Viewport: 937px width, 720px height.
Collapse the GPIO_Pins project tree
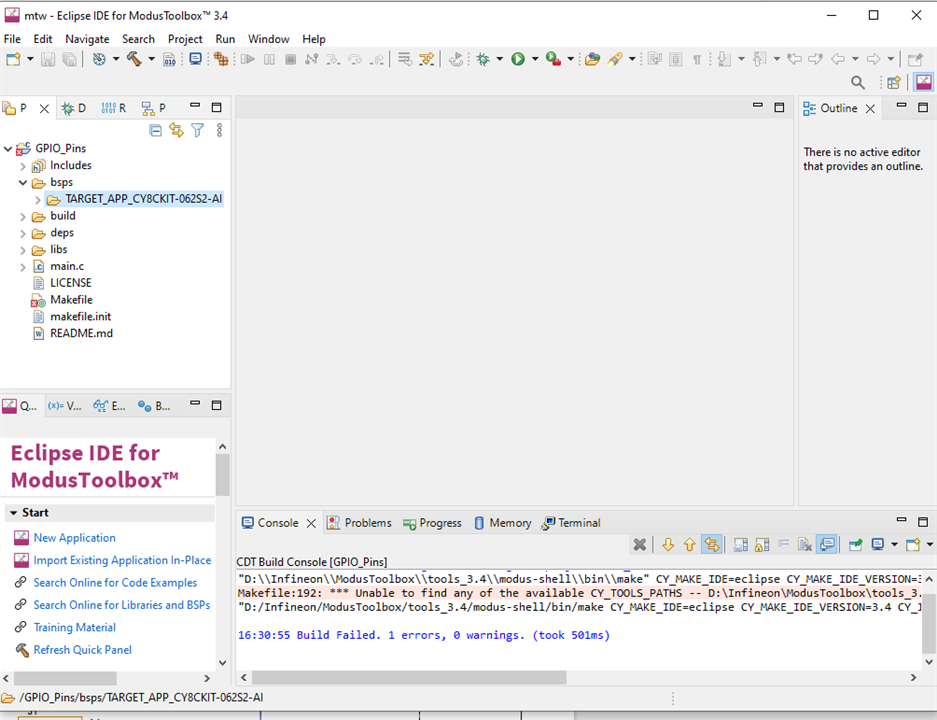point(8,148)
